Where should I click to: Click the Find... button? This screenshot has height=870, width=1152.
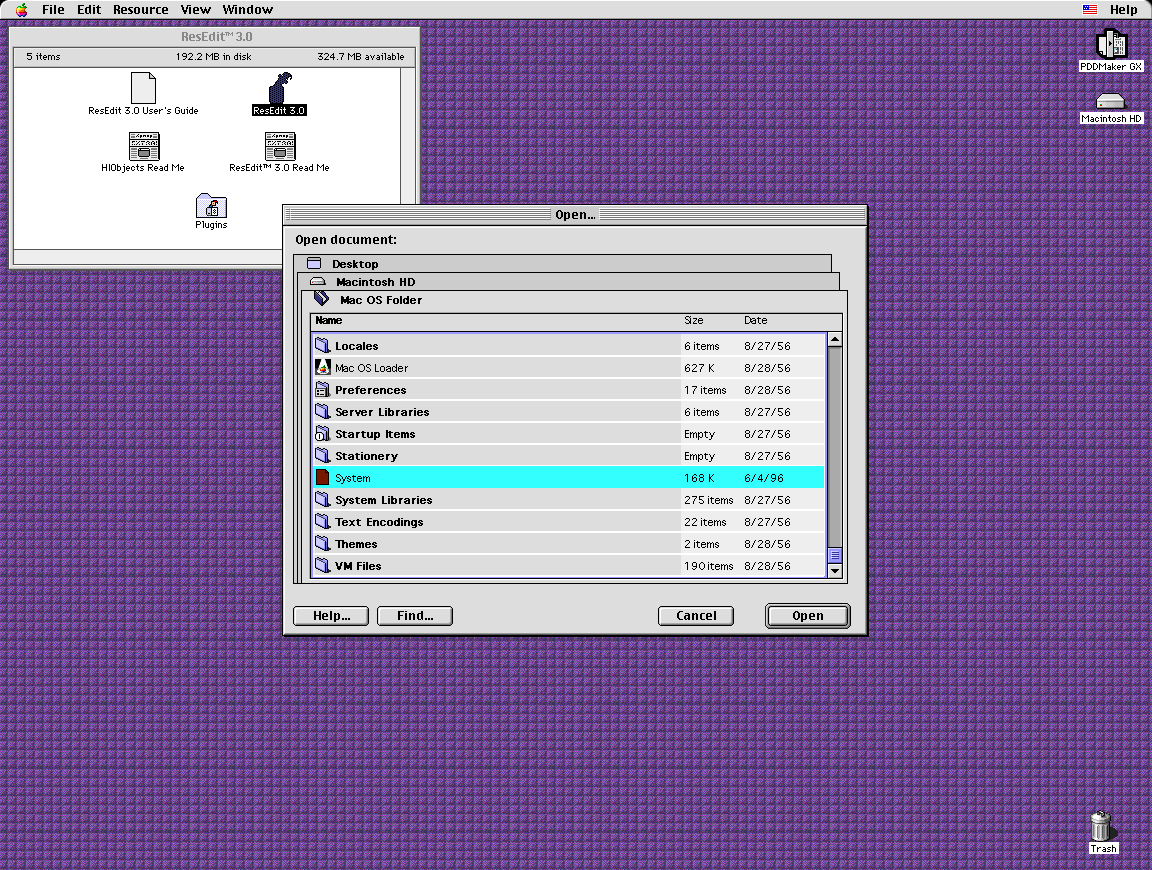click(x=415, y=616)
